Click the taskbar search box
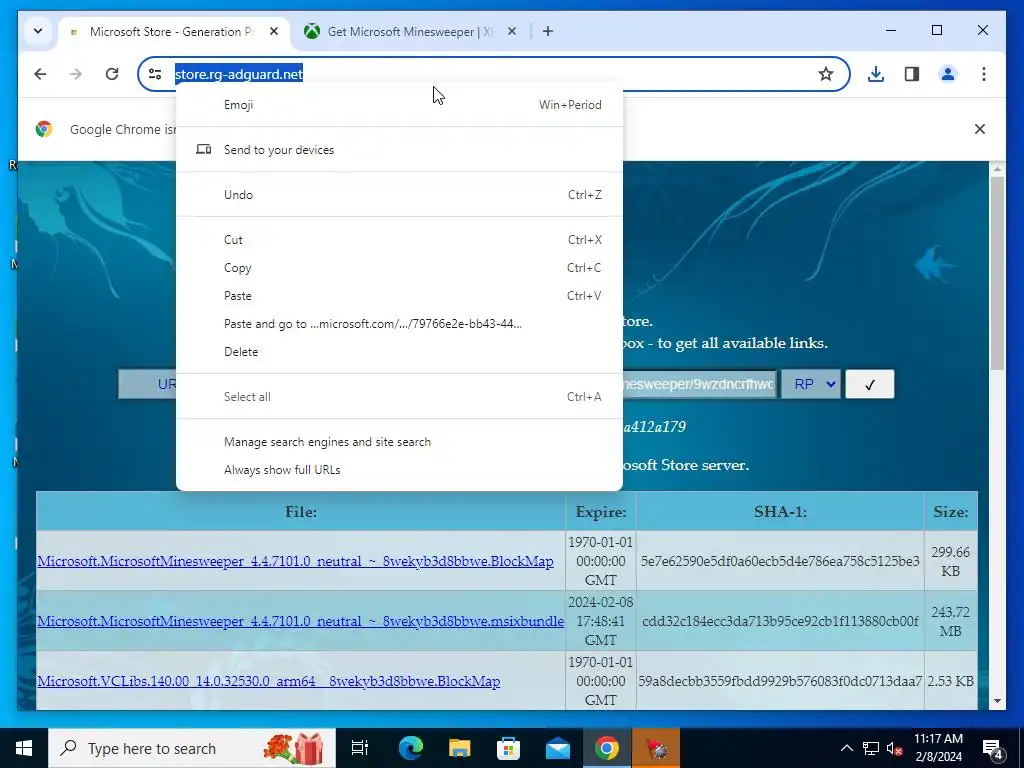The image size is (1024, 768). 192,748
